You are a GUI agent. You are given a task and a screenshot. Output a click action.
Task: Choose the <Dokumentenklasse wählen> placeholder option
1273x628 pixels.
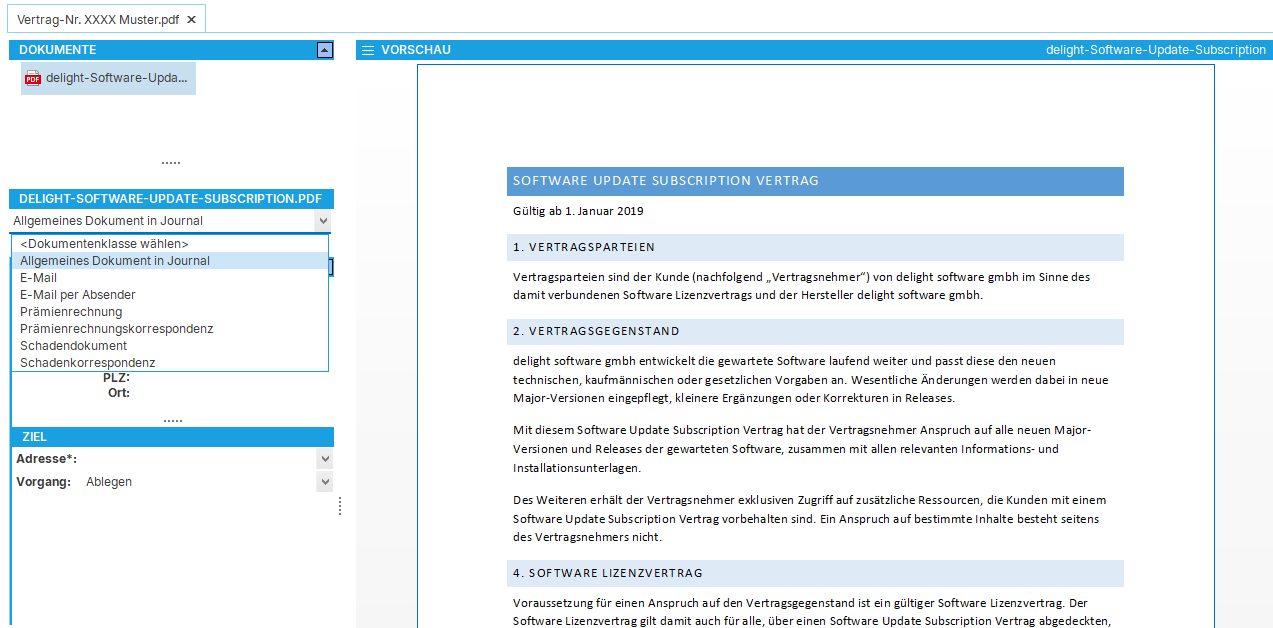(x=104, y=244)
